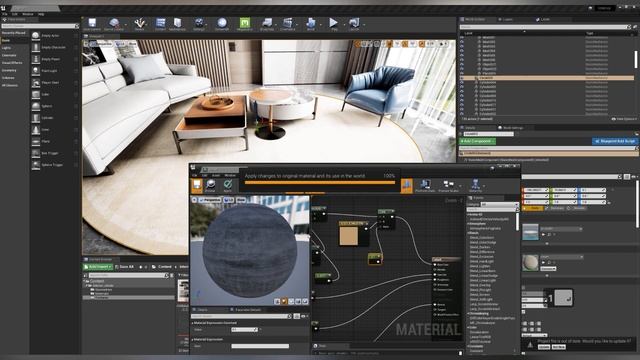
Task: Select the Geometry category in Place Actors
Action: [x=9, y=70]
